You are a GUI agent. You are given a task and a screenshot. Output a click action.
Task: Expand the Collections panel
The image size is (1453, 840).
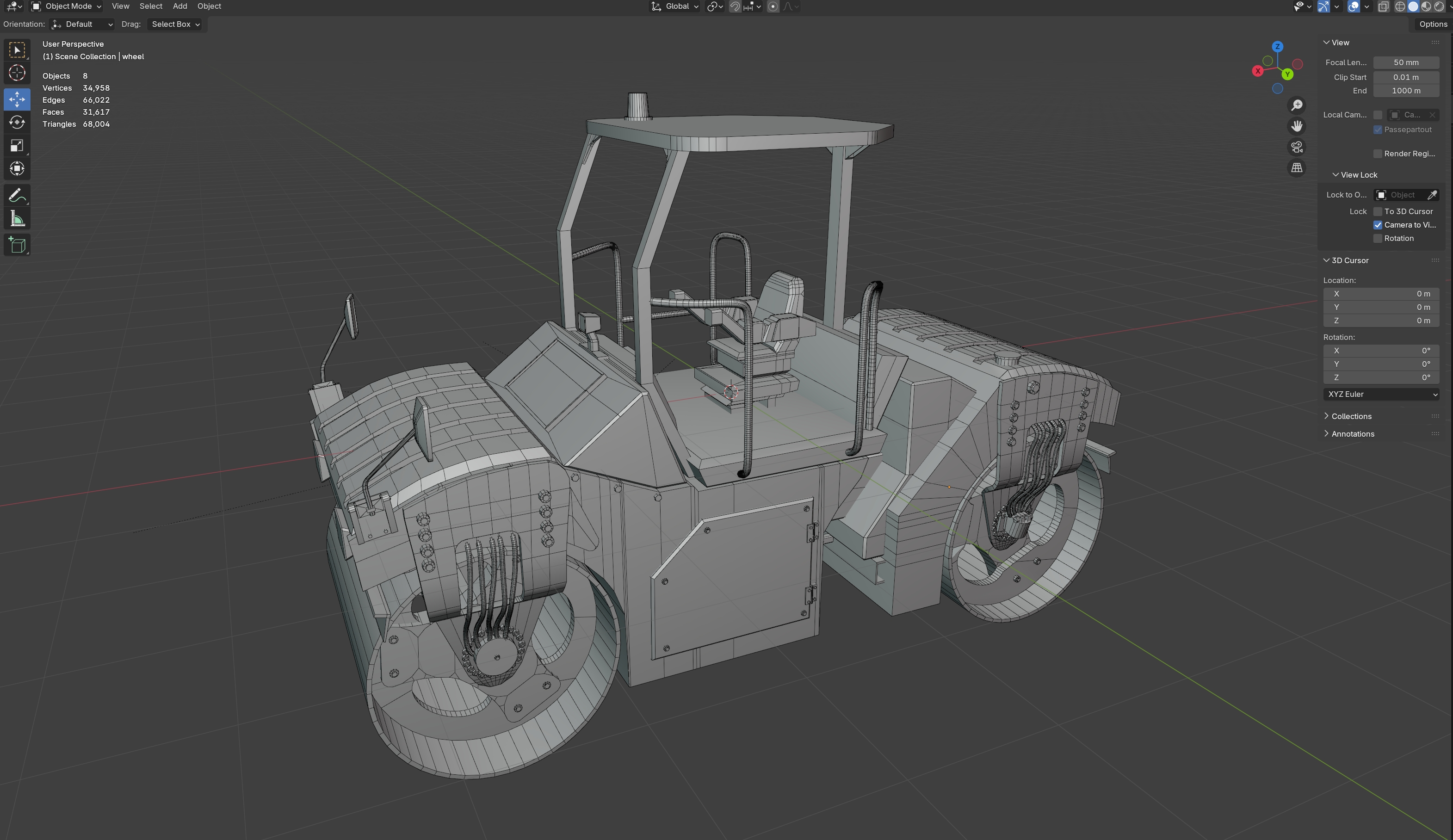tap(1351, 416)
